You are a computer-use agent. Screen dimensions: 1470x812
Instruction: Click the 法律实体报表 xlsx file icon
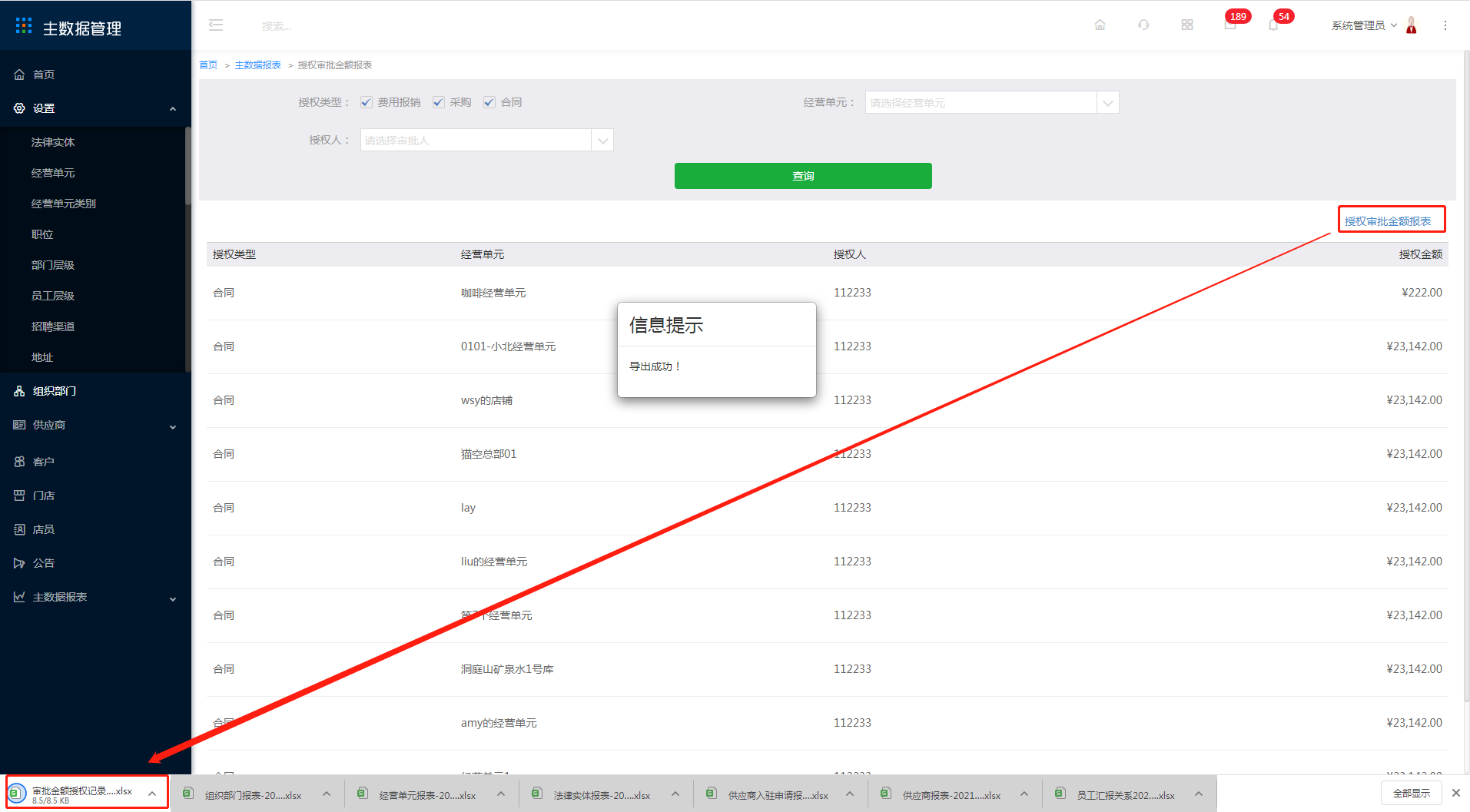pos(537,794)
